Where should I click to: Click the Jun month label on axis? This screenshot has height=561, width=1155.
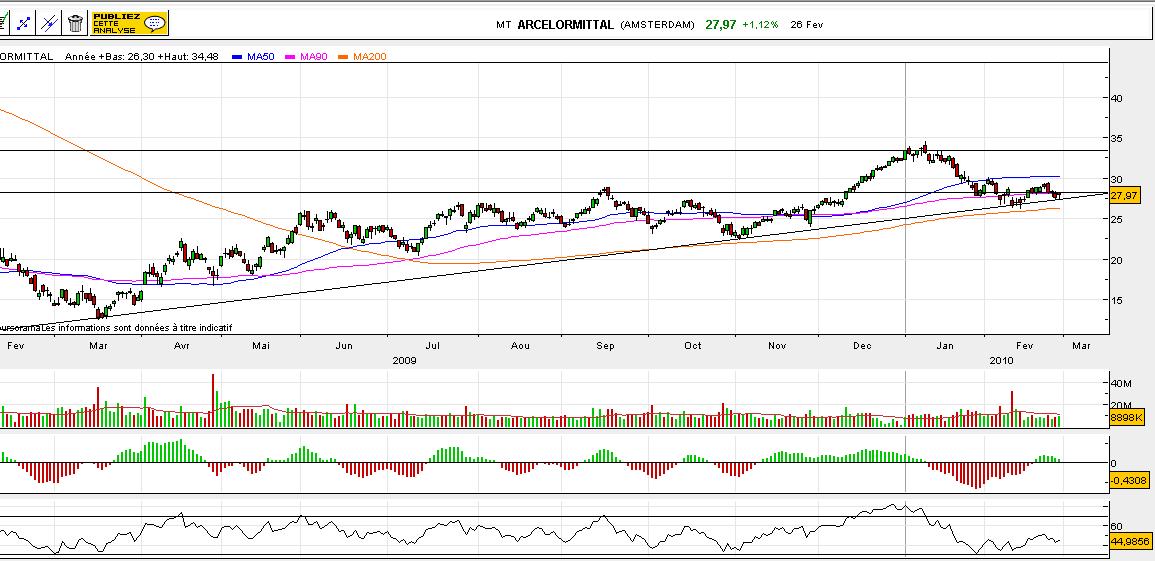[344, 345]
